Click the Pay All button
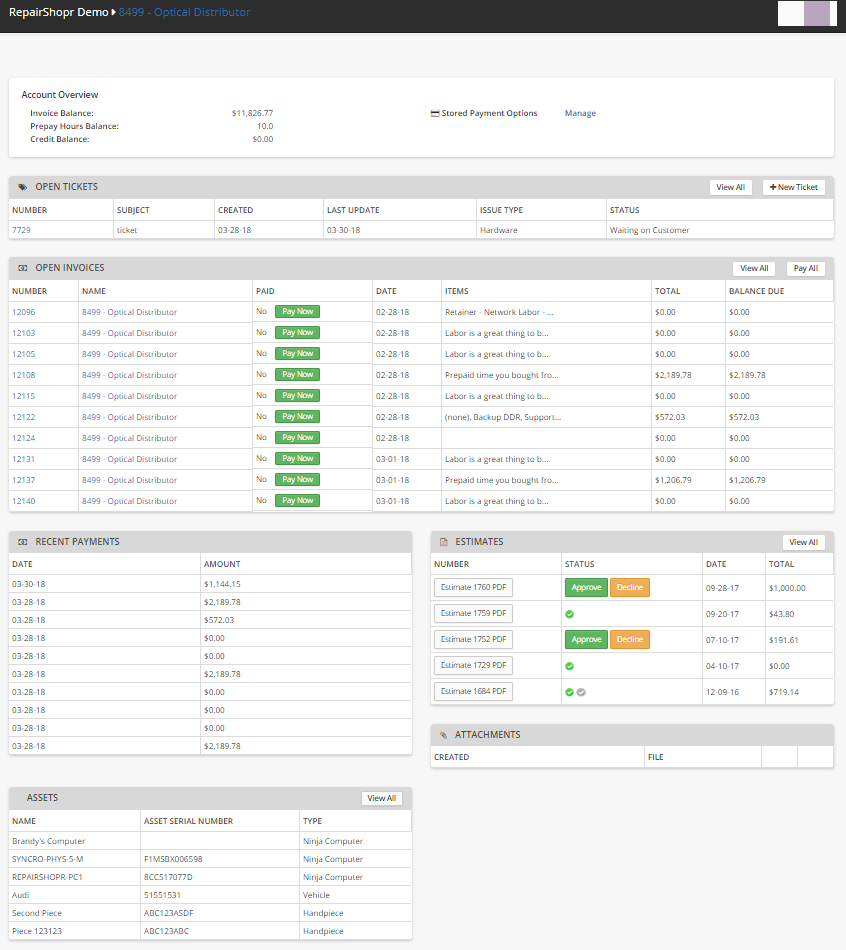Screen dimensions: 846x950 pyautogui.click(x=805, y=268)
